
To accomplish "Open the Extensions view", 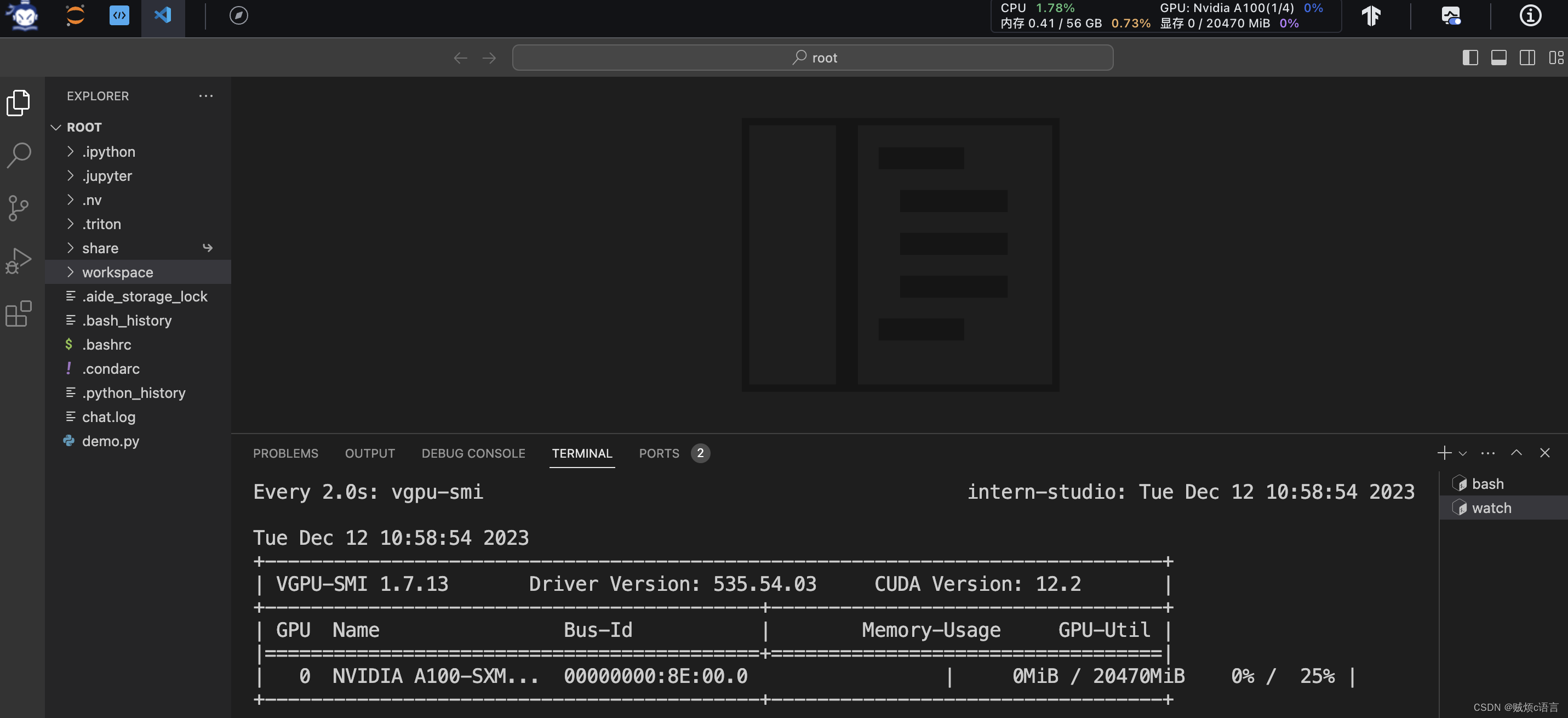I will [18, 314].
